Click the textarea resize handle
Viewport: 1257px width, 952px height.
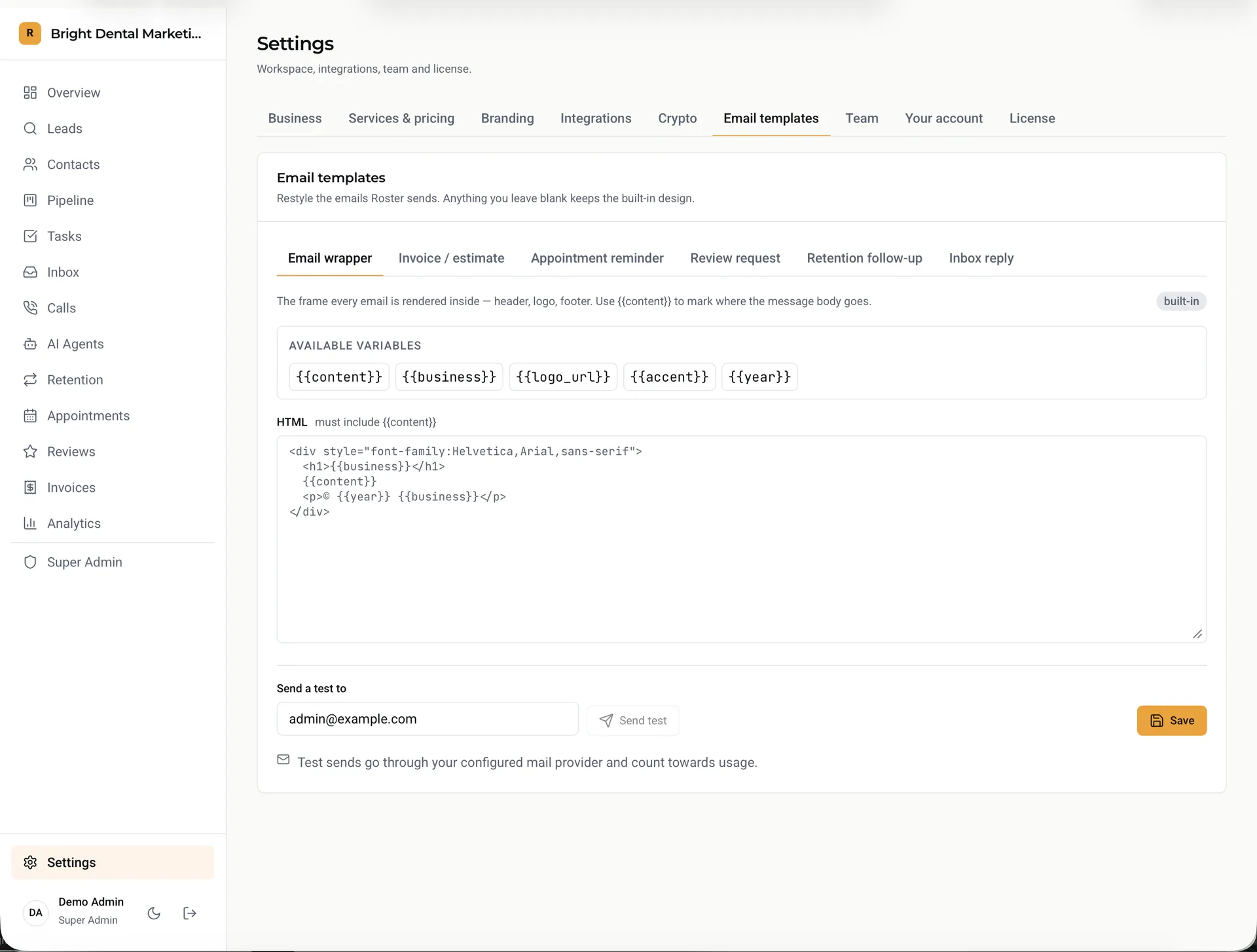(x=1197, y=634)
